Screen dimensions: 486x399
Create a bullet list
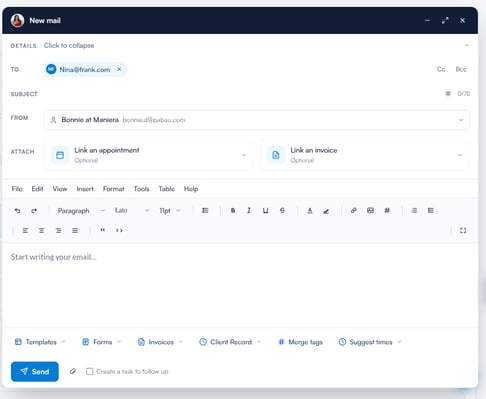414,210
